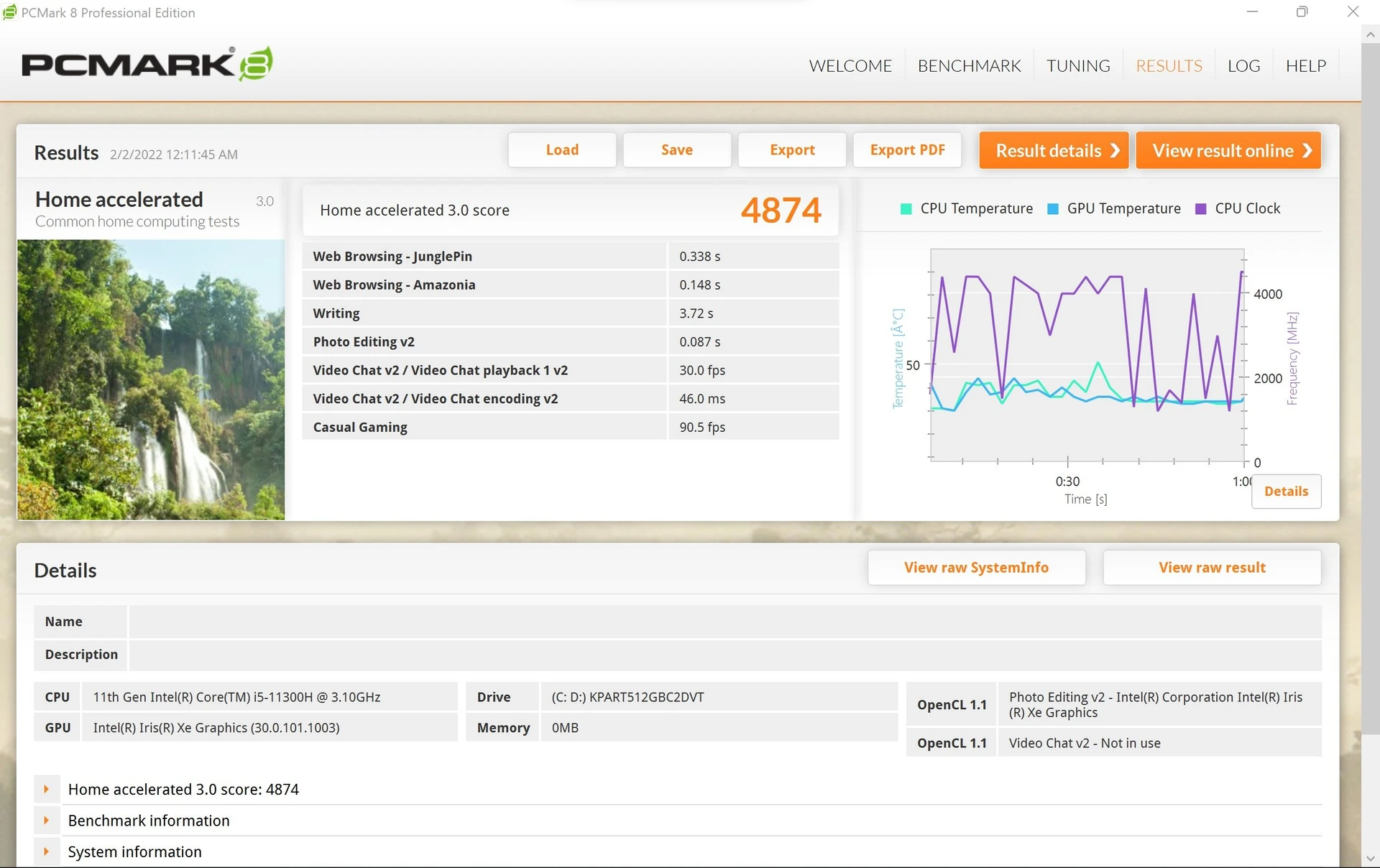The image size is (1380, 868).
Task: Click the CPU Temperature legend swatch
Action: (x=906, y=209)
